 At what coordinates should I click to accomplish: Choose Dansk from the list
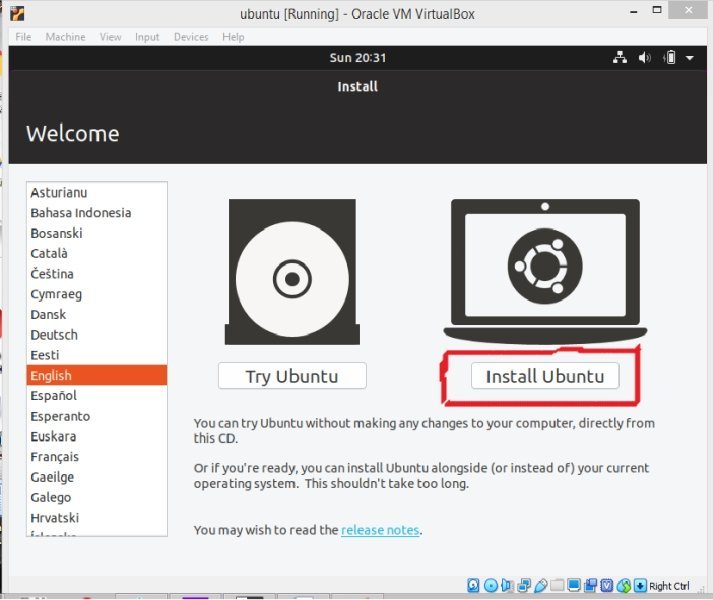click(x=97, y=314)
